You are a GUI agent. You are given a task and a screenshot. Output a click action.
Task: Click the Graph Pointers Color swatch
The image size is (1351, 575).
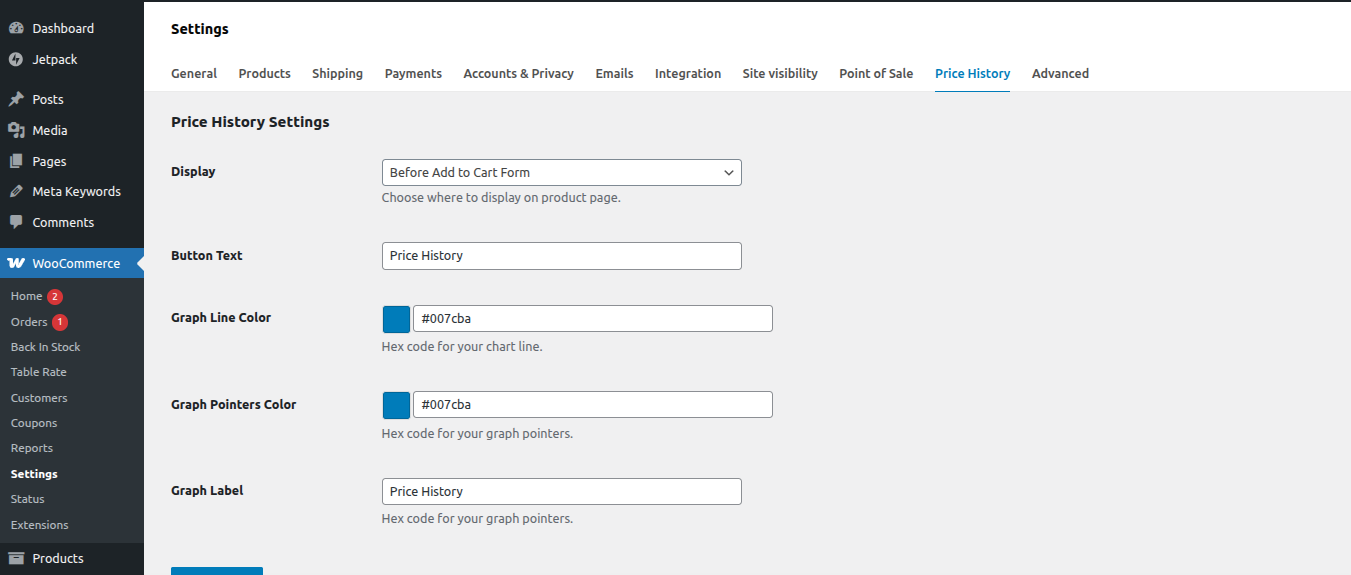(396, 405)
